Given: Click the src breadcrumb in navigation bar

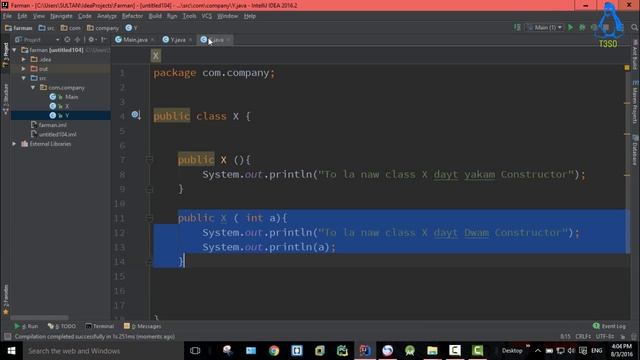Looking at the screenshot, I should pyautogui.click(x=46, y=28).
